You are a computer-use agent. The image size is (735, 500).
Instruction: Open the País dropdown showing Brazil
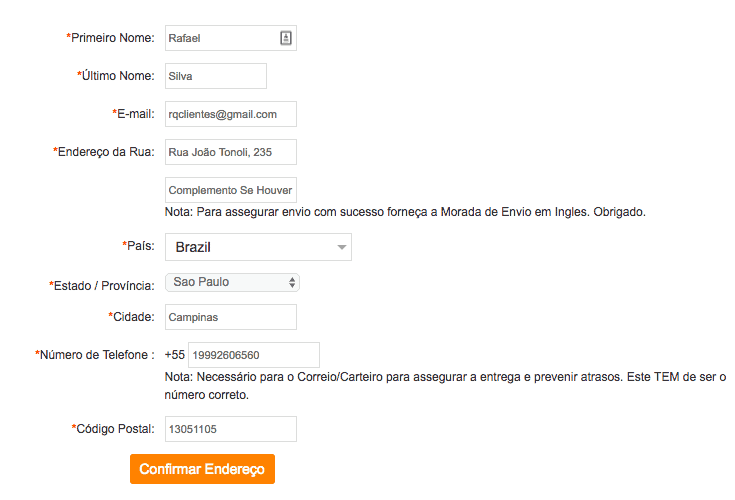coord(258,247)
